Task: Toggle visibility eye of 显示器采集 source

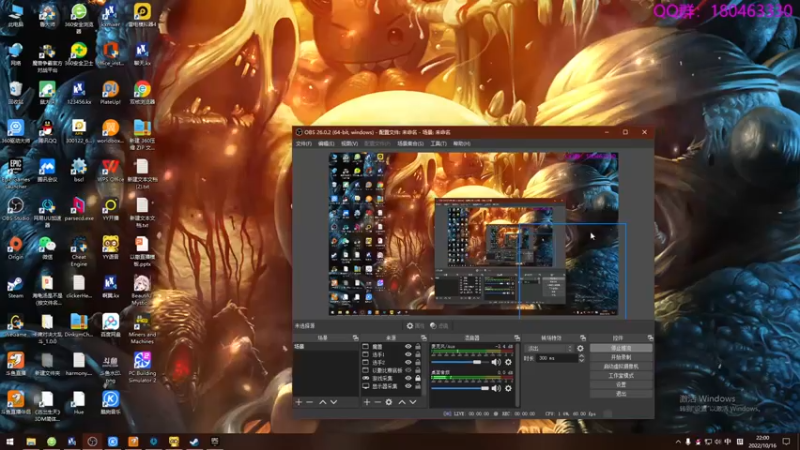Action: (x=408, y=386)
